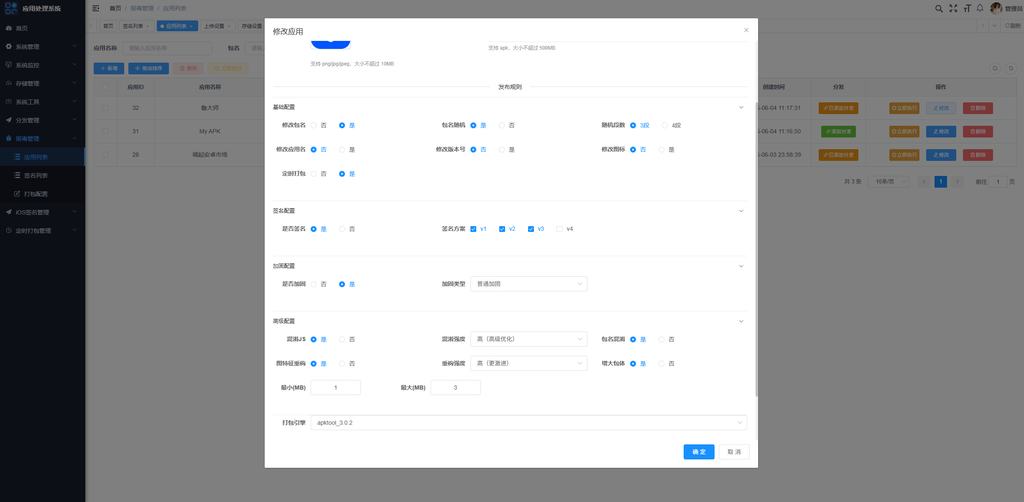Open the 打包引擎 apktool dropdown
The width and height of the screenshot is (1024, 502).
[528, 423]
